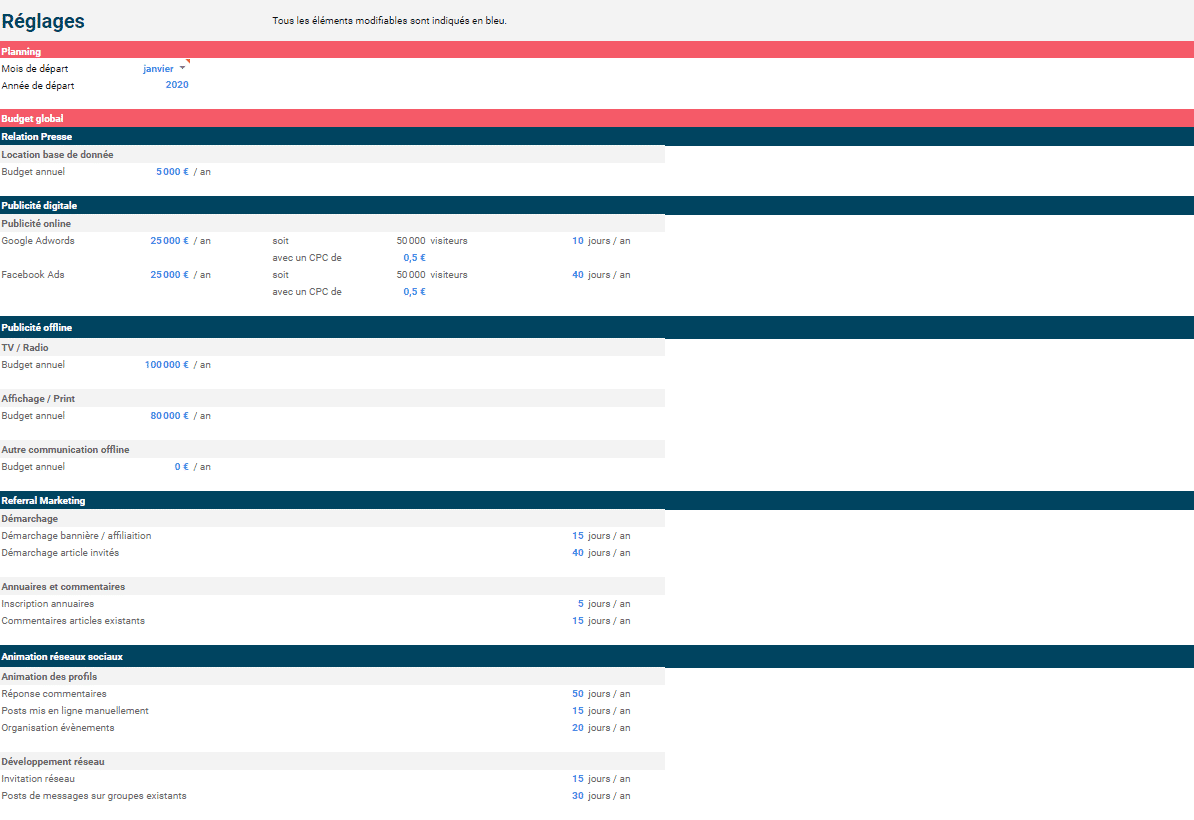Viewport: 1194px width, 820px height.
Task: Click the 5 000 € press database budget
Action: 172,172
